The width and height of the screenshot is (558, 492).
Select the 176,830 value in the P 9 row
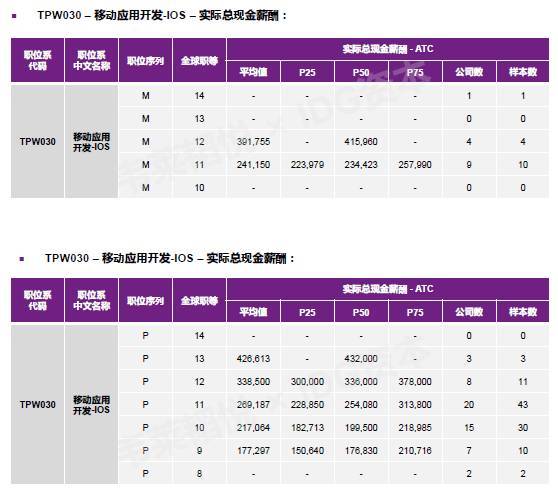pos(361,451)
